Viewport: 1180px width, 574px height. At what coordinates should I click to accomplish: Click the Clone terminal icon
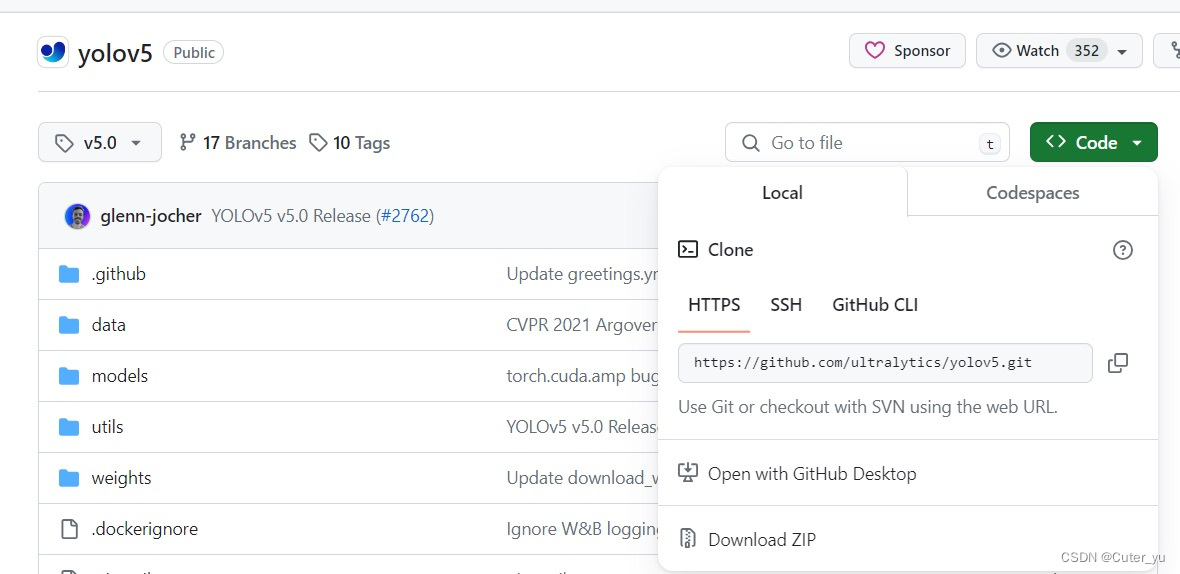688,249
